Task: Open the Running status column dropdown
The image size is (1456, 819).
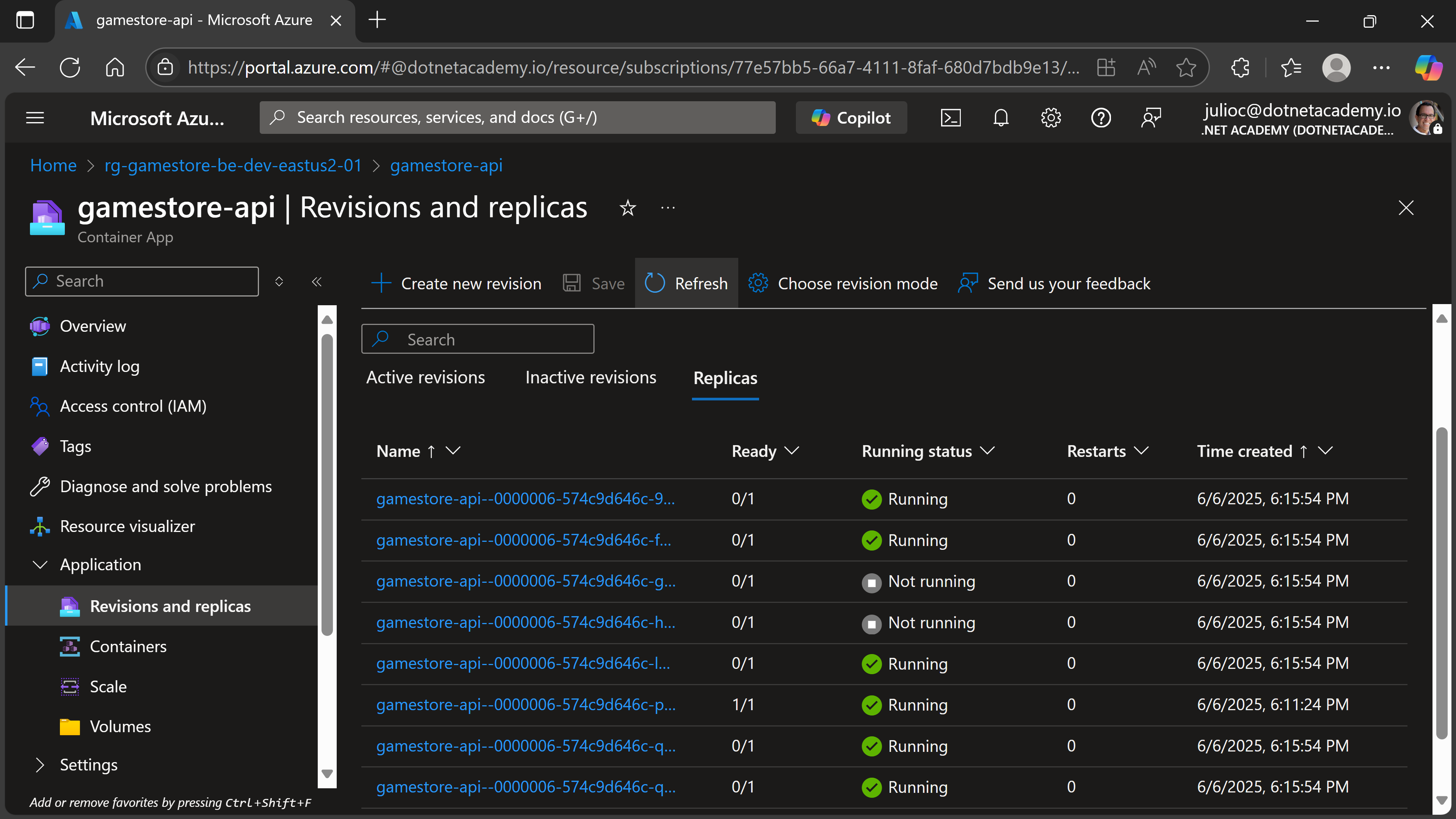Action: click(987, 450)
